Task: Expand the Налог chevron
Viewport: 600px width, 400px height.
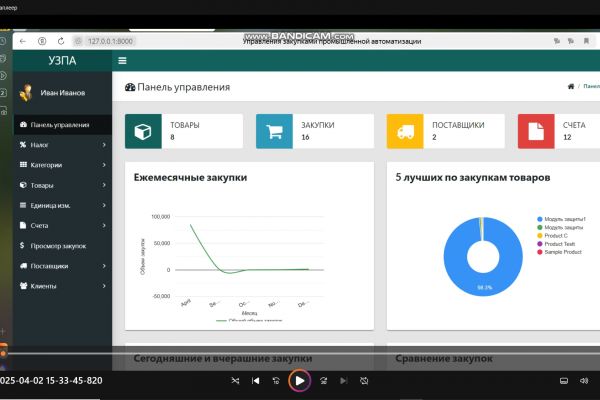Action: tap(104, 145)
